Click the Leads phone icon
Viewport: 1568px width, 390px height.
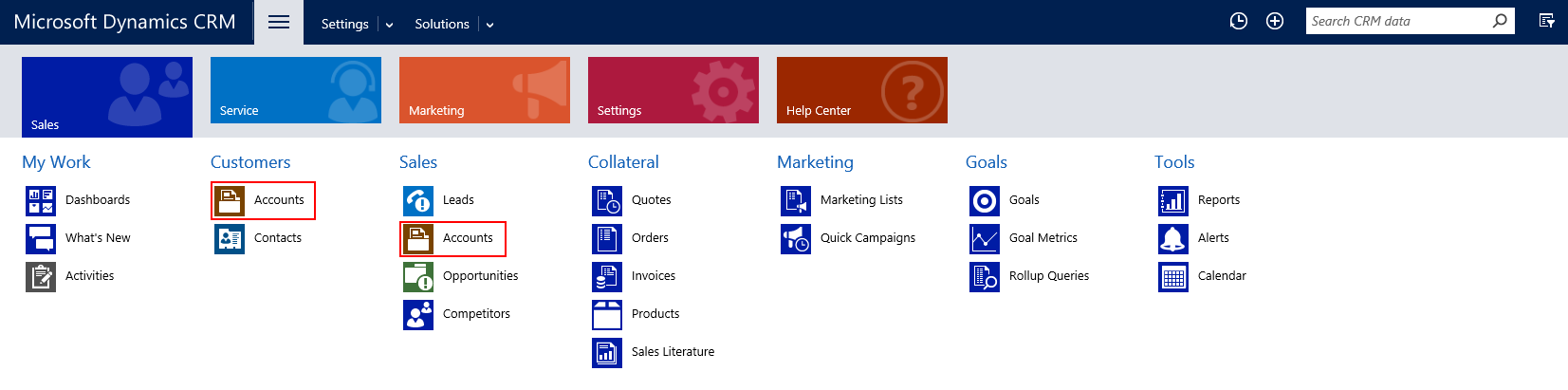pos(418,200)
